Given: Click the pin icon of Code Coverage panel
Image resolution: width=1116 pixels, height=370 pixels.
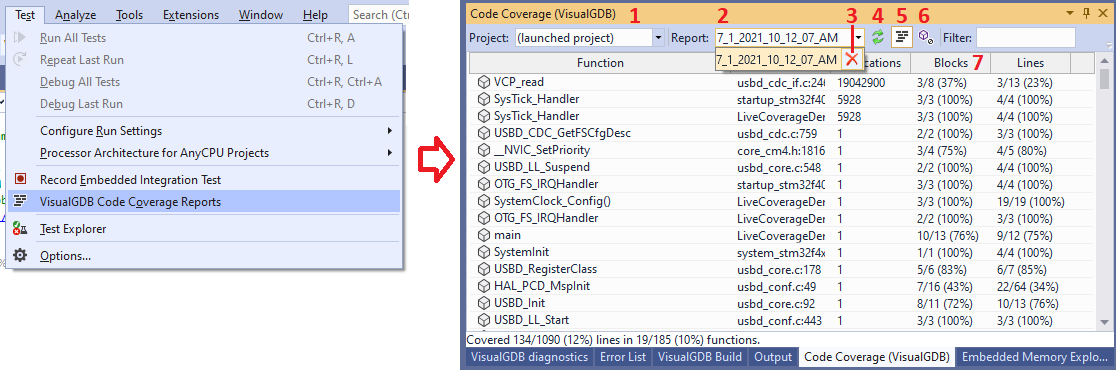Looking at the screenshot, I should (1086, 13).
